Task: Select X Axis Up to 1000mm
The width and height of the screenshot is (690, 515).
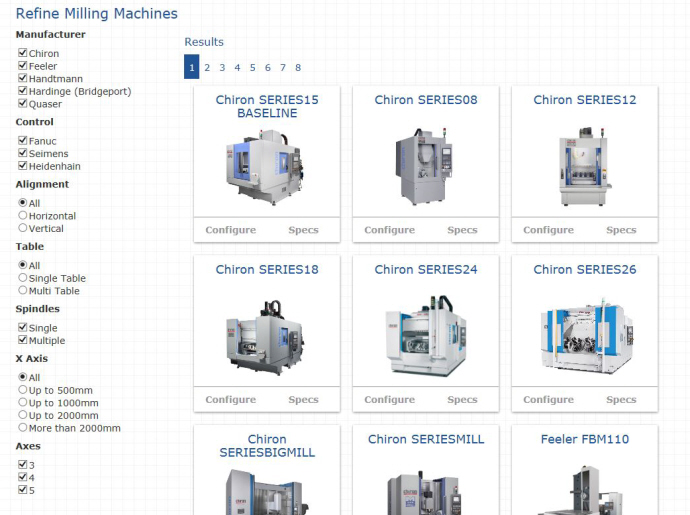Action: point(22,402)
